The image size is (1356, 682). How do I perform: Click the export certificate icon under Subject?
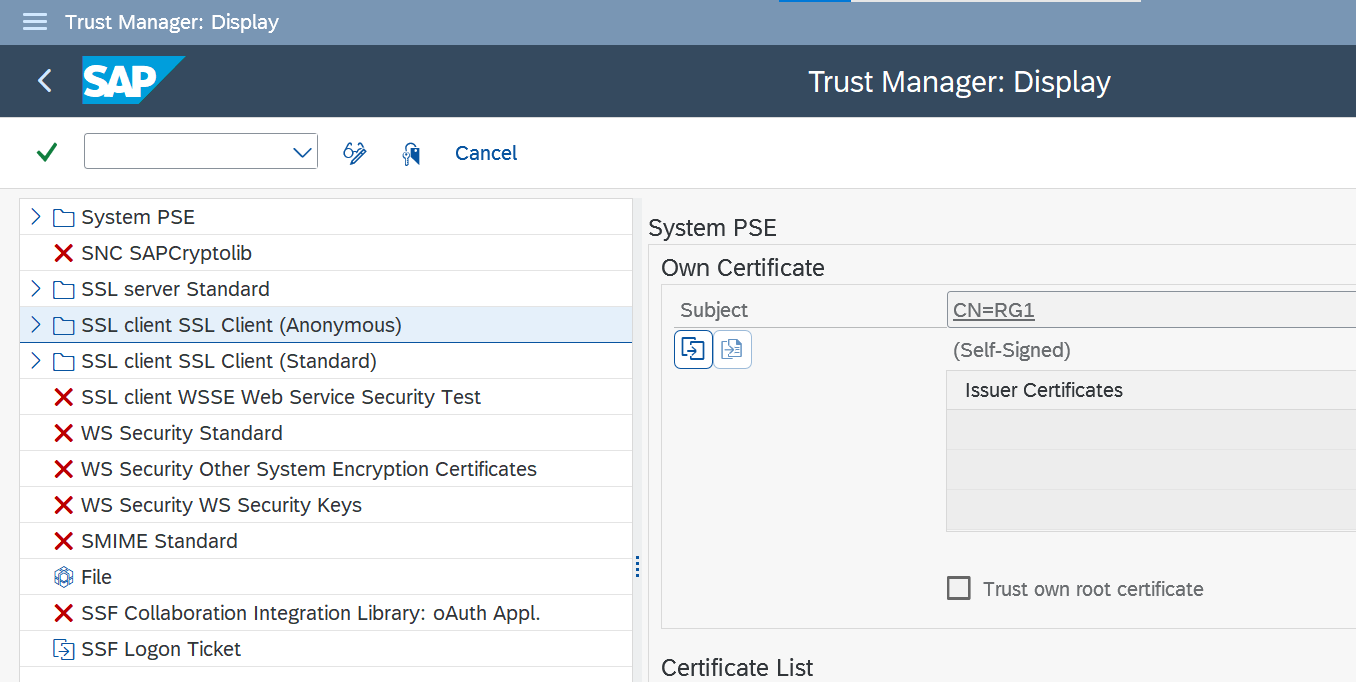click(732, 350)
